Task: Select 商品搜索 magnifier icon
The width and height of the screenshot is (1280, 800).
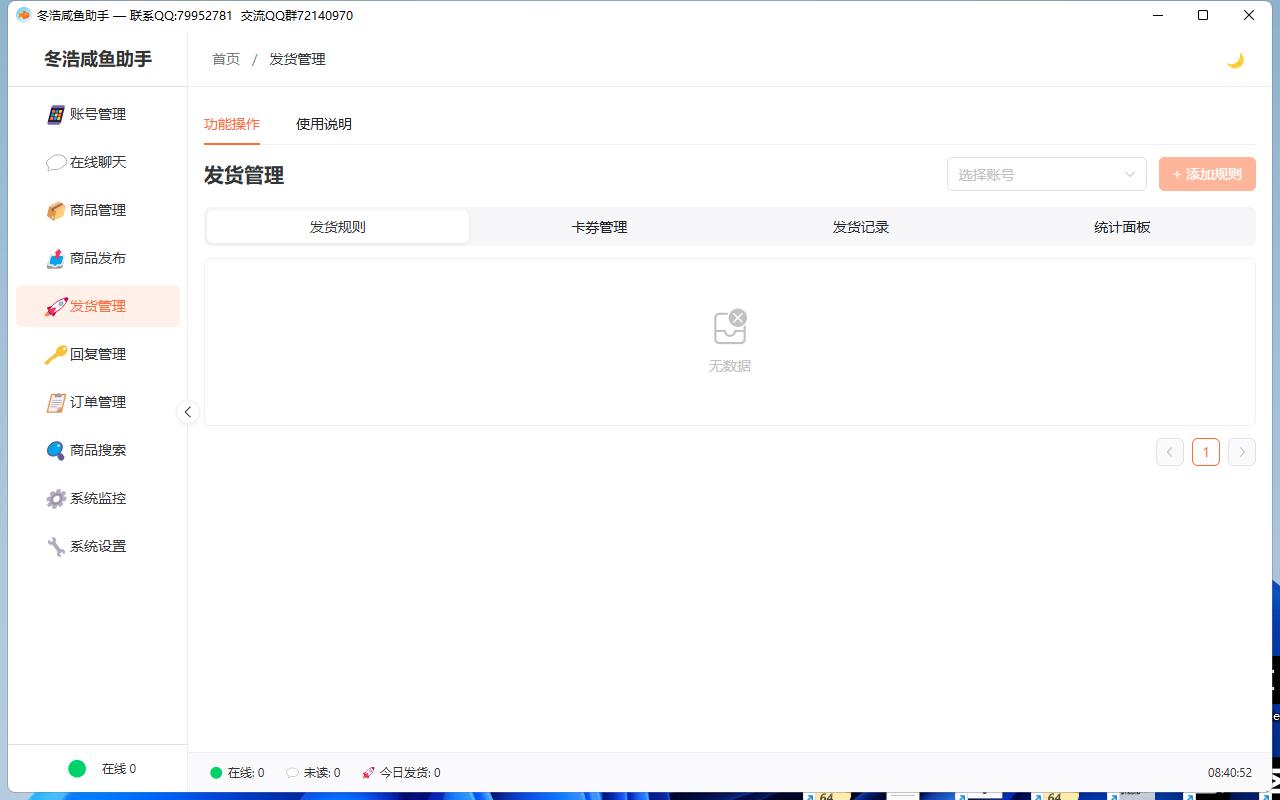Action: pos(56,450)
